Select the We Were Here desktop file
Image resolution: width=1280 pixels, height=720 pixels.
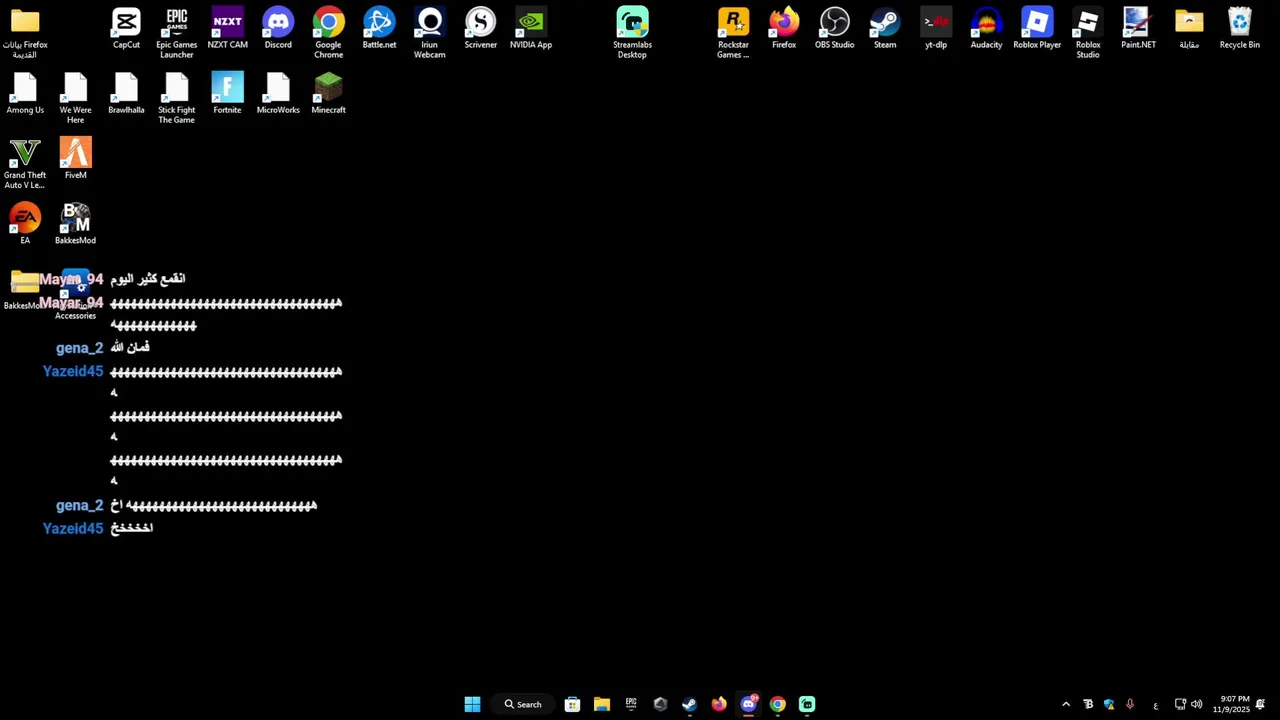pyautogui.click(x=75, y=98)
